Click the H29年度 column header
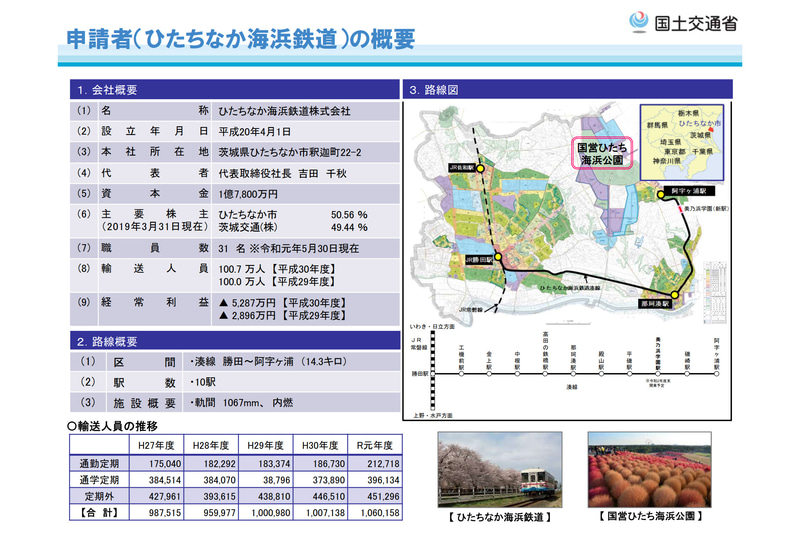800x534 pixels. tap(265, 445)
